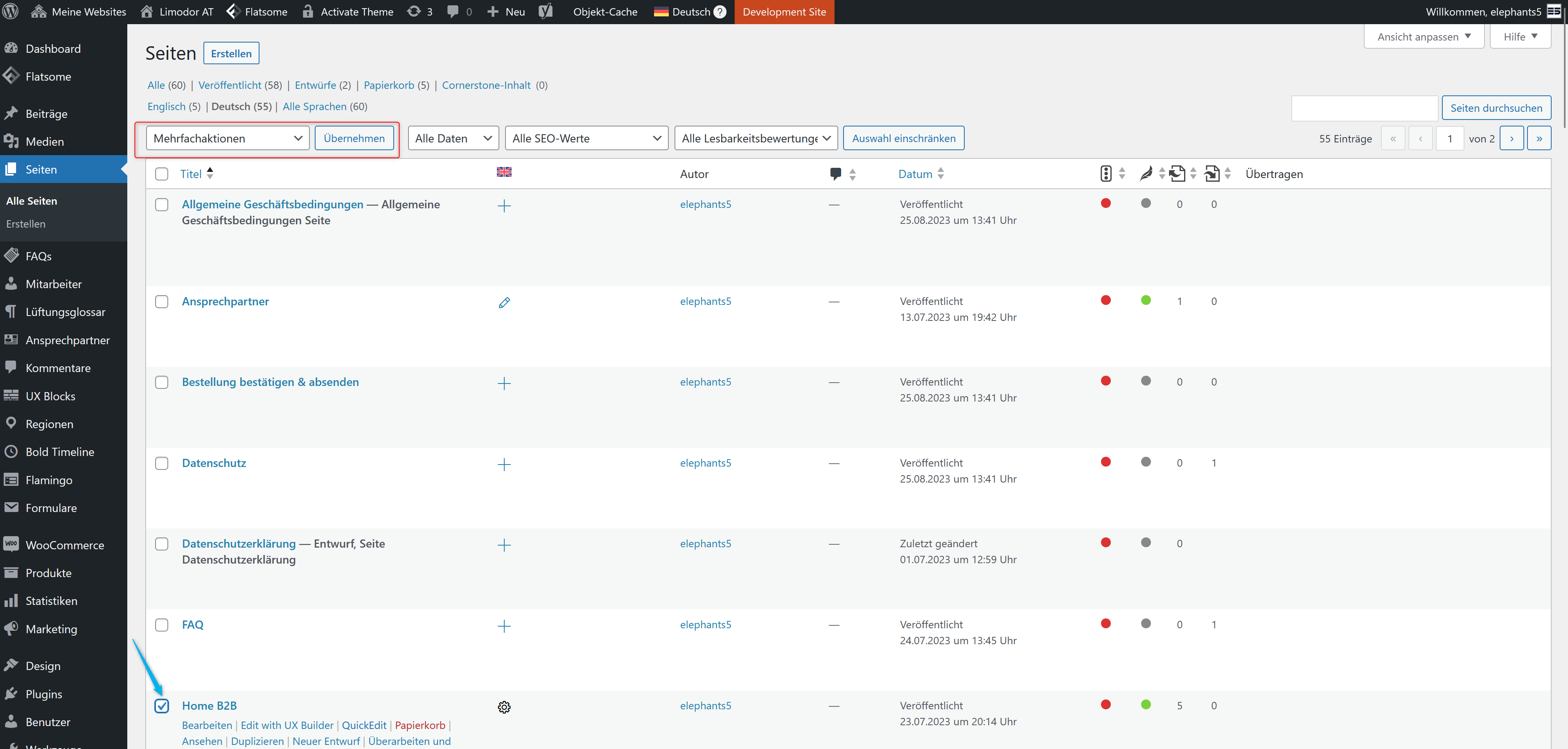The image size is (1568, 749).
Task: Jump to last page of entries
Action: pos(1539,138)
